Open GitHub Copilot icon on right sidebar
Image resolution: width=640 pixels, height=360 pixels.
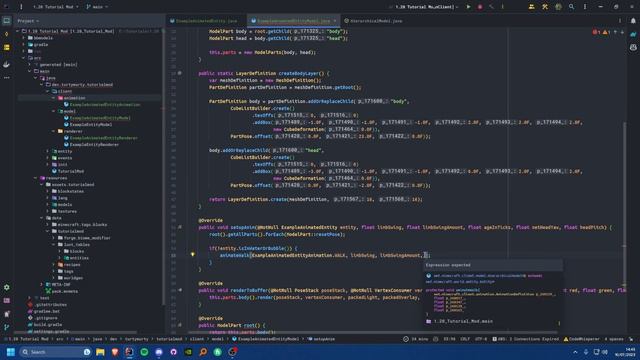click(x=633, y=48)
